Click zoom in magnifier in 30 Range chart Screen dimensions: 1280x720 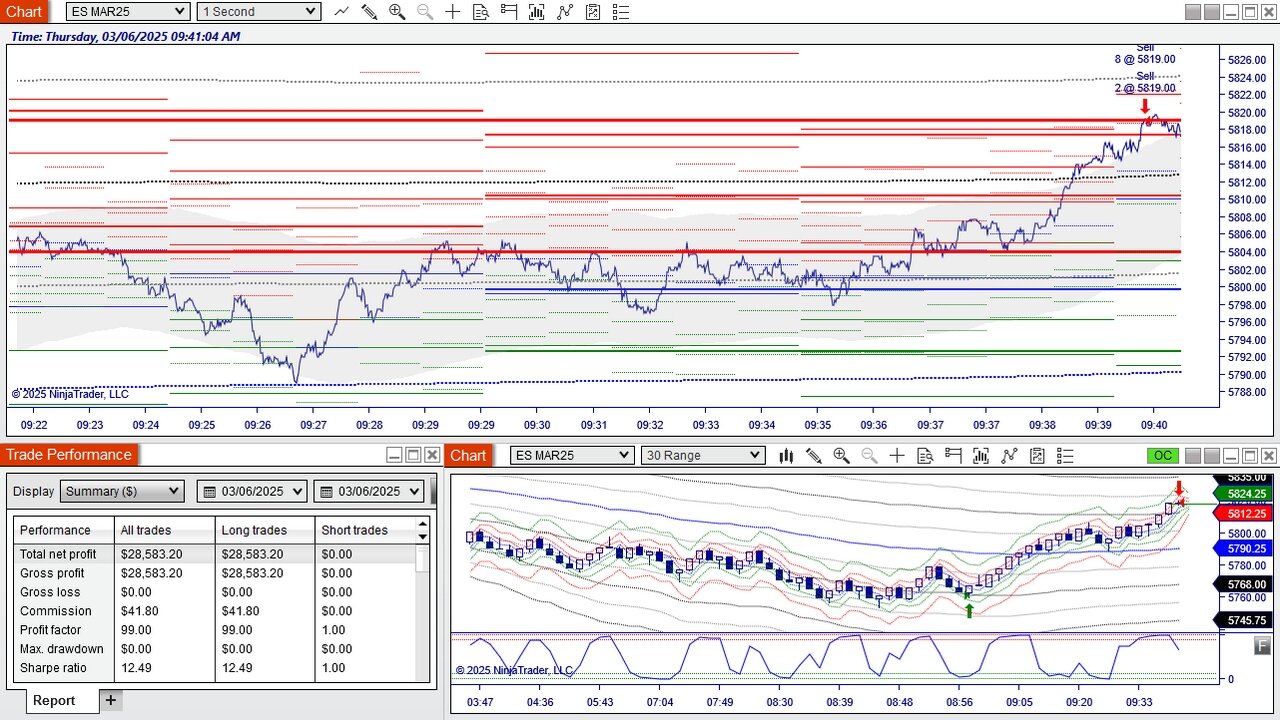tap(841, 456)
